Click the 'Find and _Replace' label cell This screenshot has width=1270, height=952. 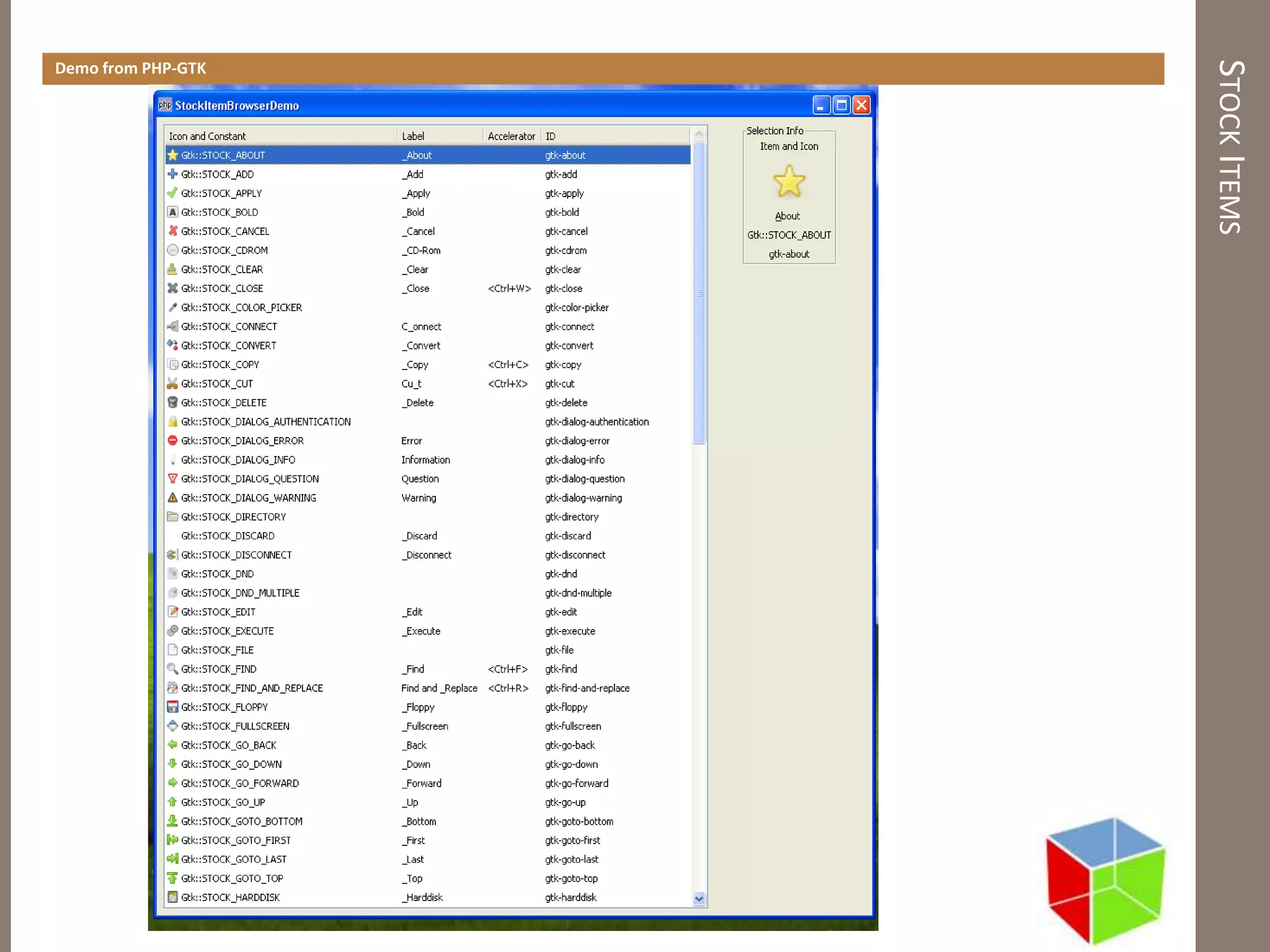[x=439, y=688]
